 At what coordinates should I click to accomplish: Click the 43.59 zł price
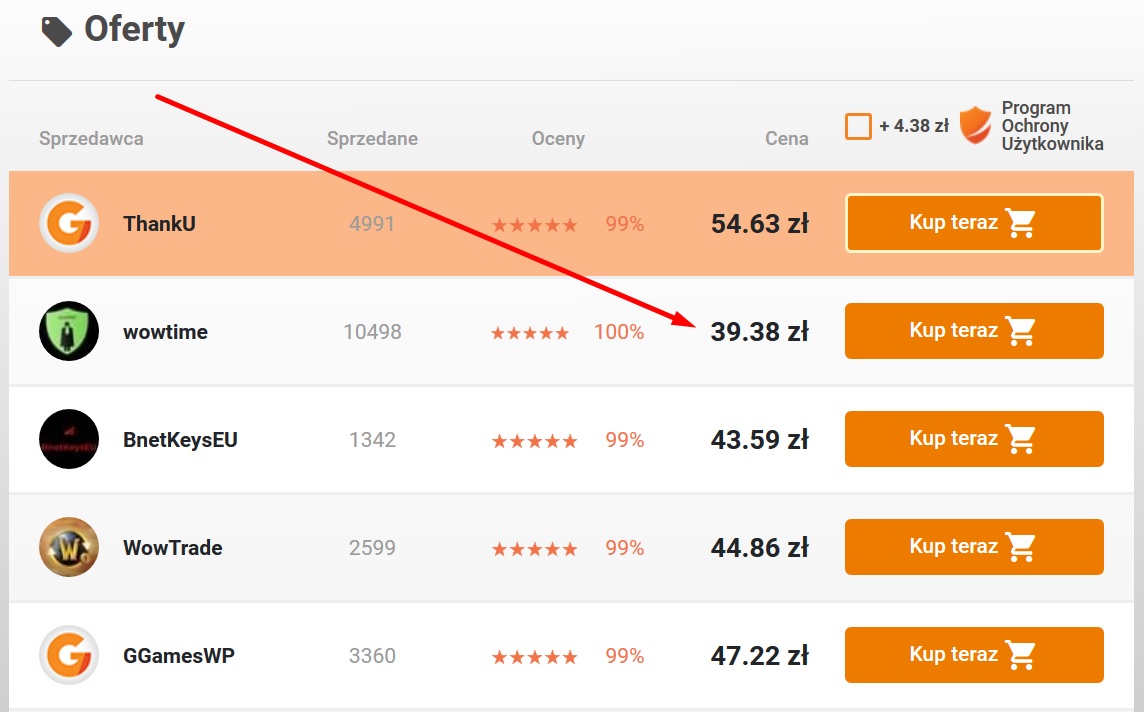[x=760, y=439]
